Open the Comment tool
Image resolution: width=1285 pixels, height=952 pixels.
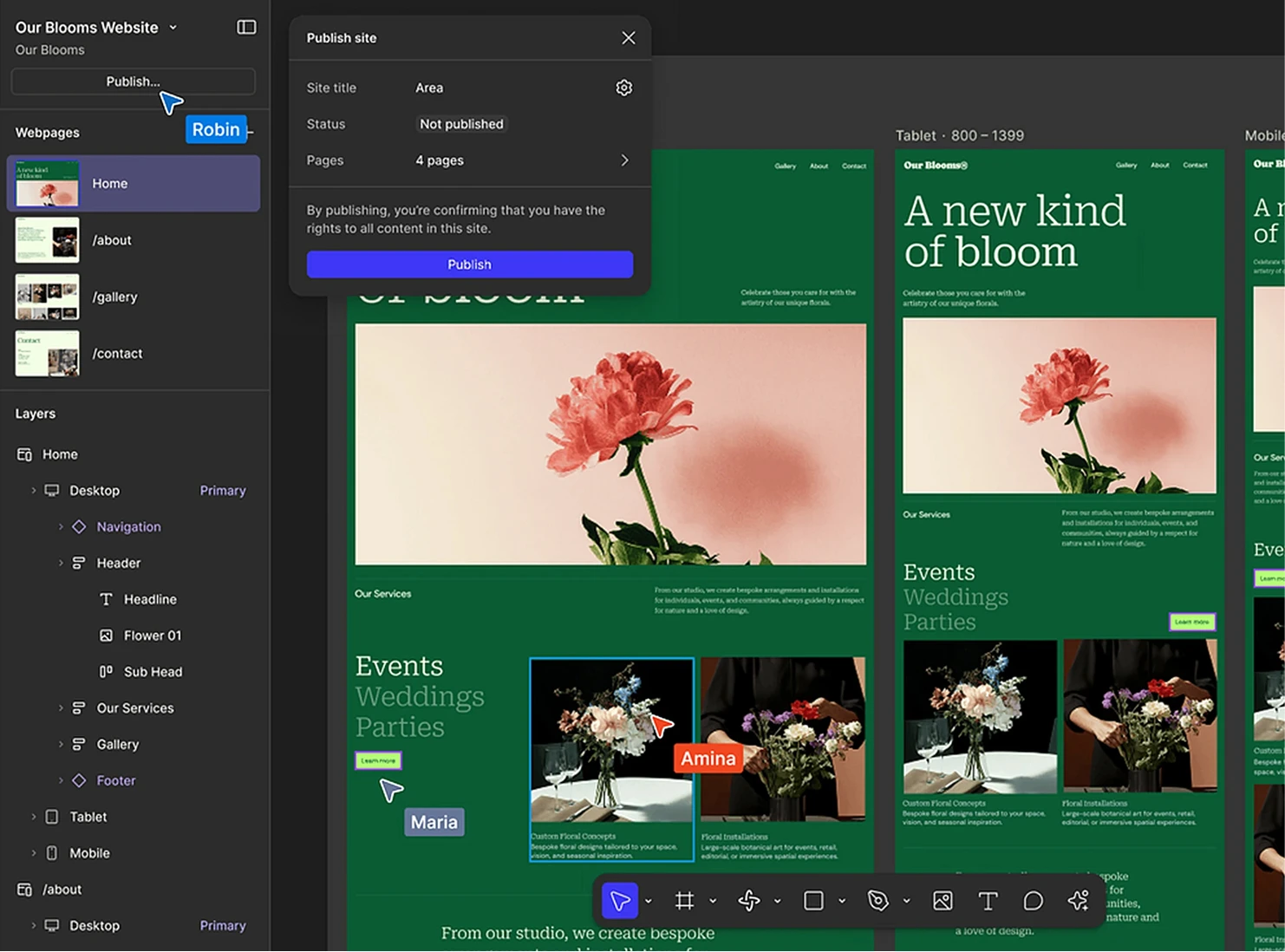pyautogui.click(x=1033, y=901)
